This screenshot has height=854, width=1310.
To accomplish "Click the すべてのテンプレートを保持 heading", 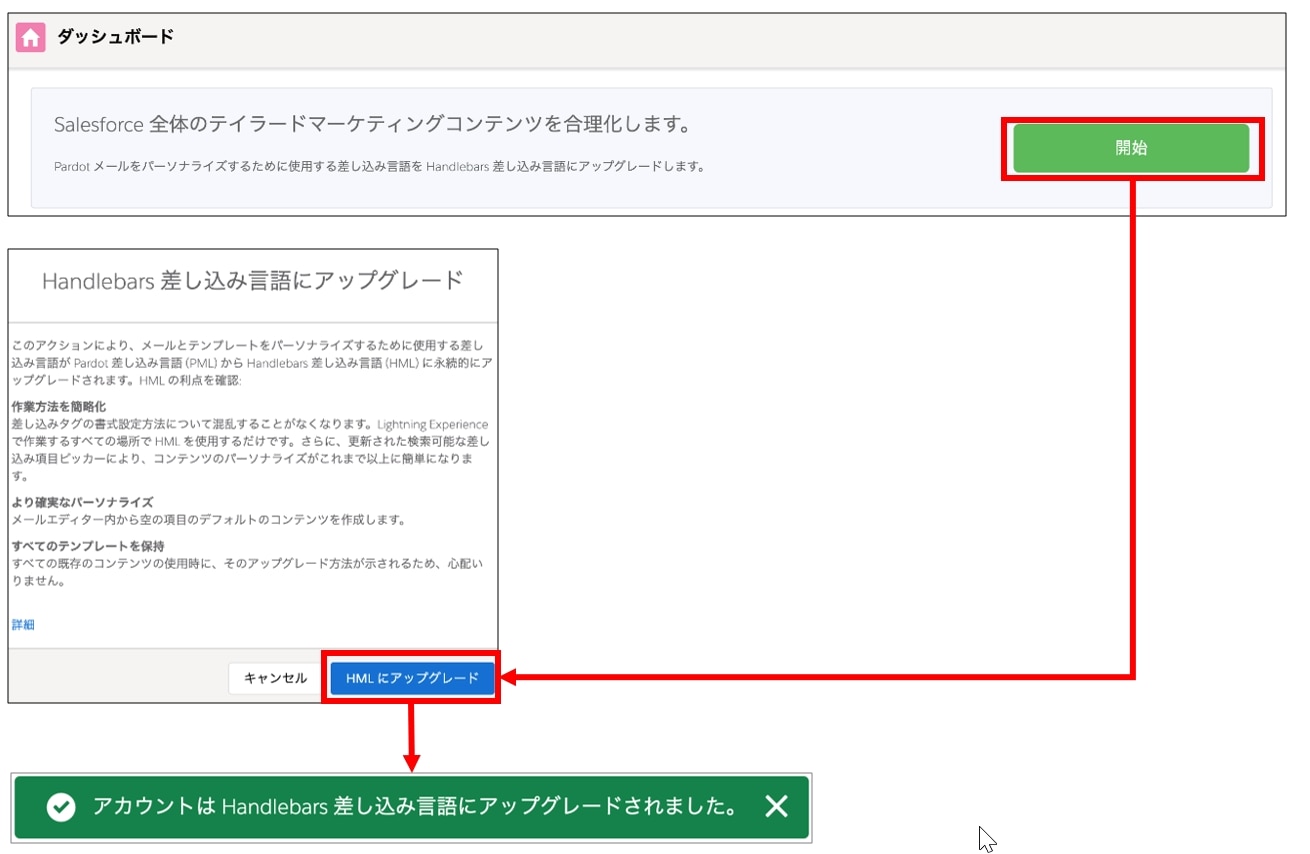I will click(x=88, y=546).
